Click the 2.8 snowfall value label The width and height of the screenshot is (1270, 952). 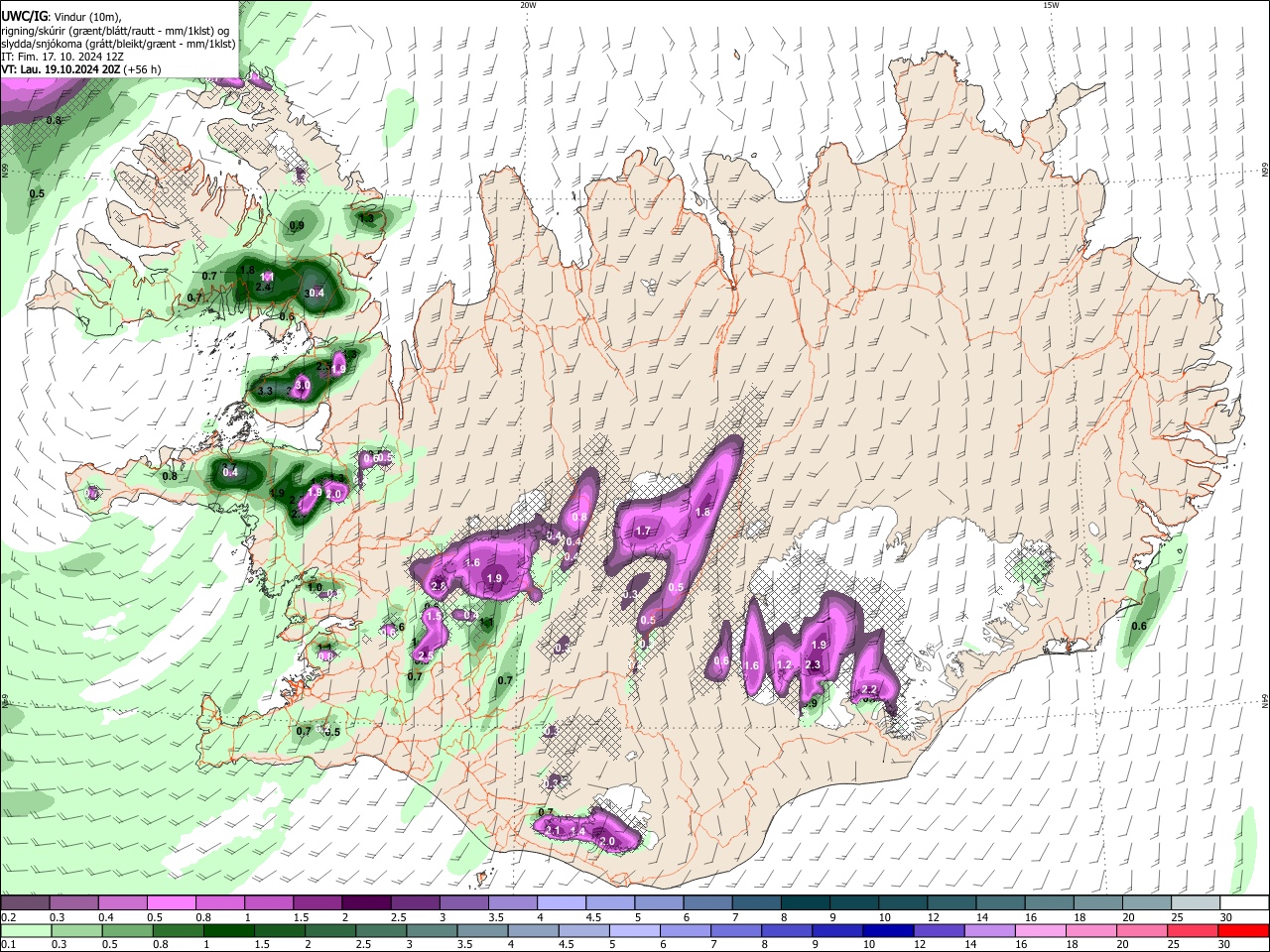(439, 587)
